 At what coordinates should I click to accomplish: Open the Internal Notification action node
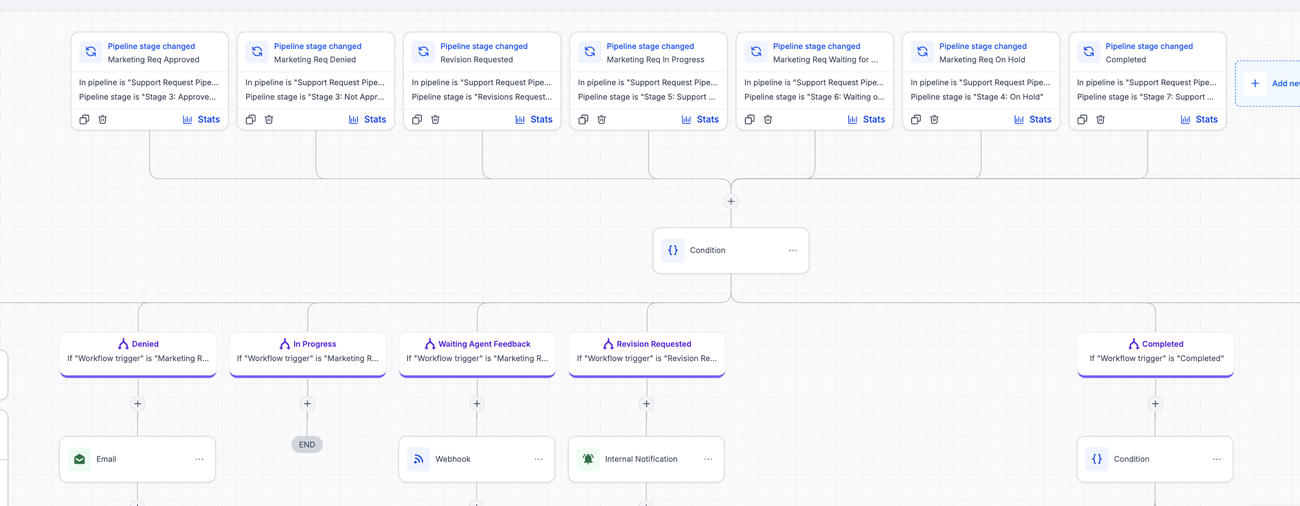coord(646,459)
